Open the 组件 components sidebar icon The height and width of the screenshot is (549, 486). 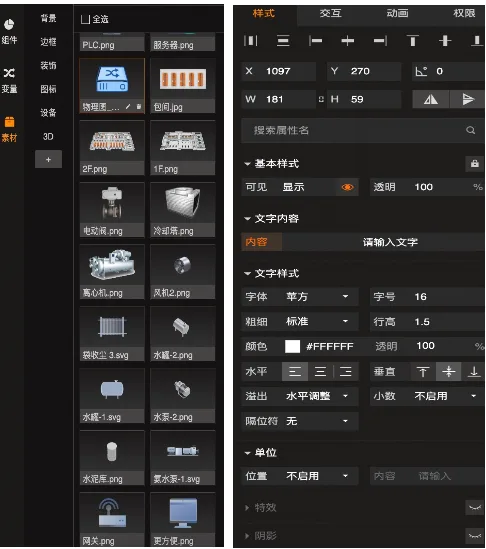pos(9,32)
